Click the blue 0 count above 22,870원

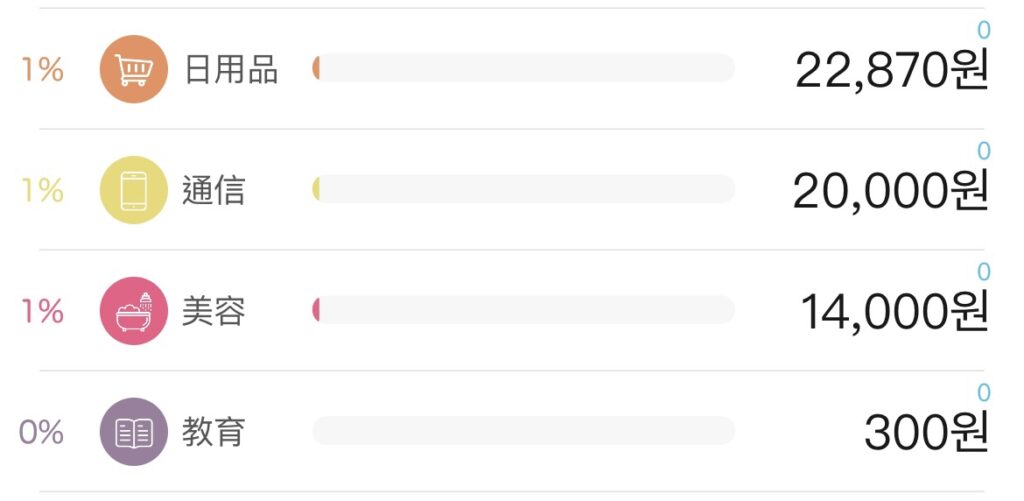coord(984,30)
